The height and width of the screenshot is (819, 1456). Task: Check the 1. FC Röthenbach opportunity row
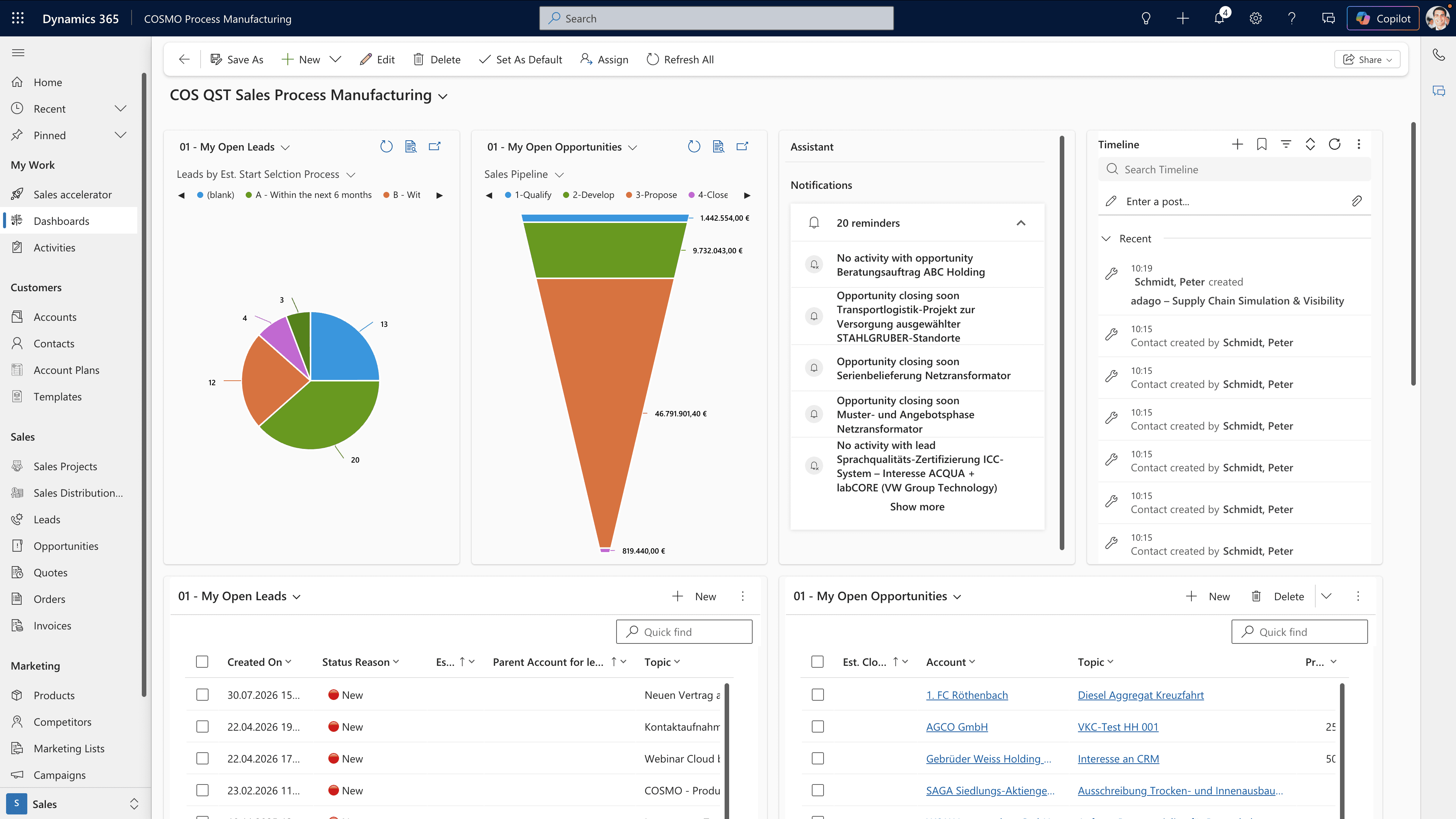tap(818, 695)
